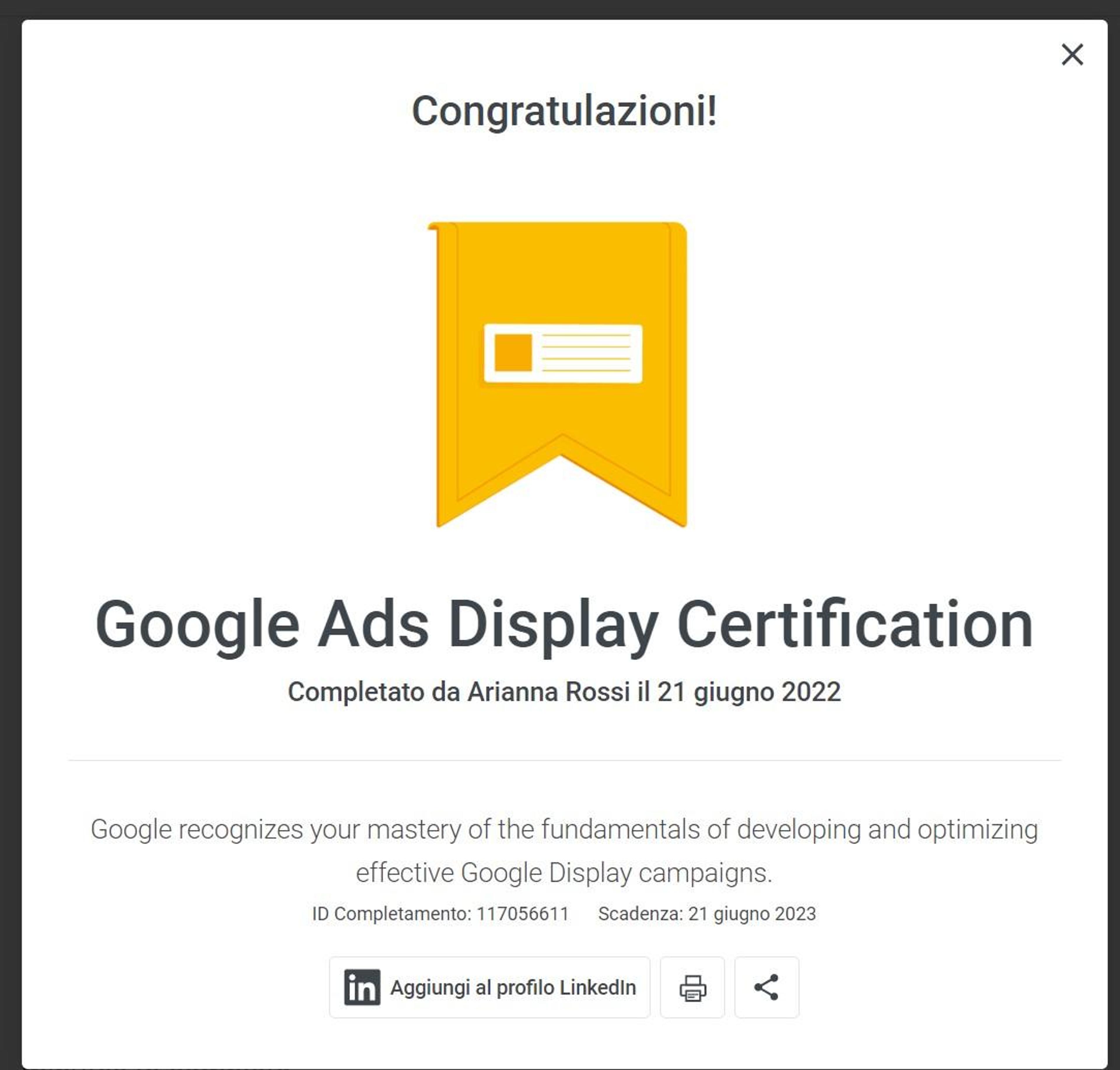Click the yellow certification ribbon badge

click(559, 374)
